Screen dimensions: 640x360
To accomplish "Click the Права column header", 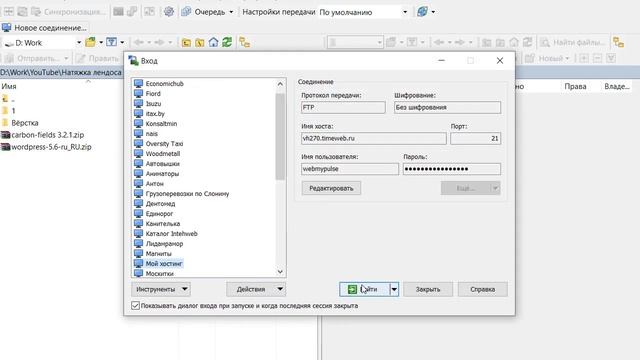I will pyautogui.click(x=575, y=86).
